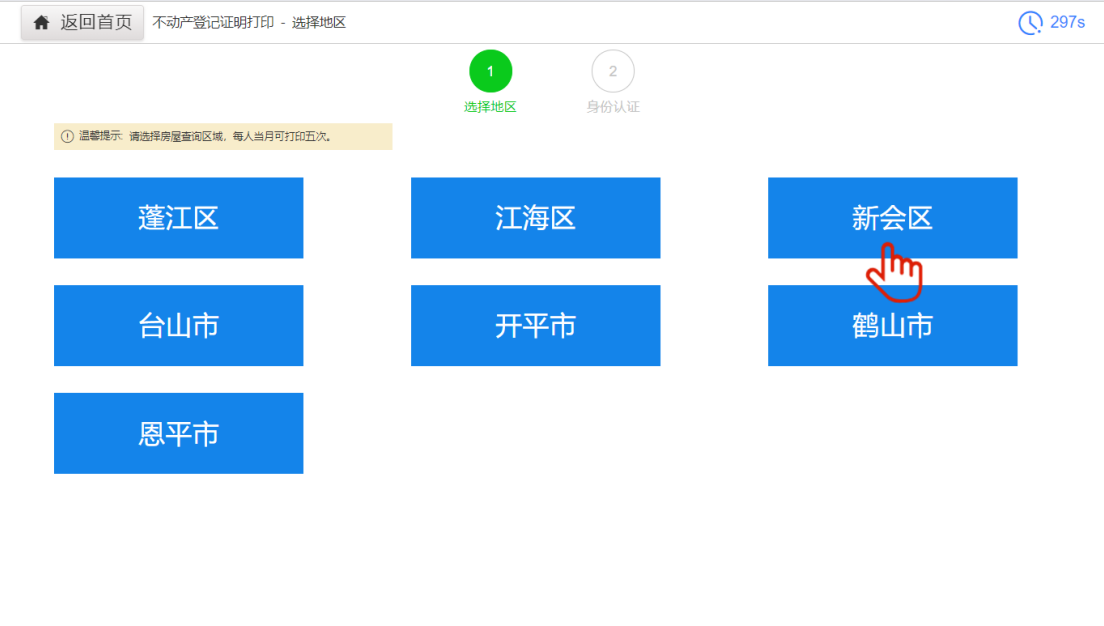Click the 选择地区 step label
Image resolution: width=1104 pixels, height=626 pixels.
(x=490, y=104)
